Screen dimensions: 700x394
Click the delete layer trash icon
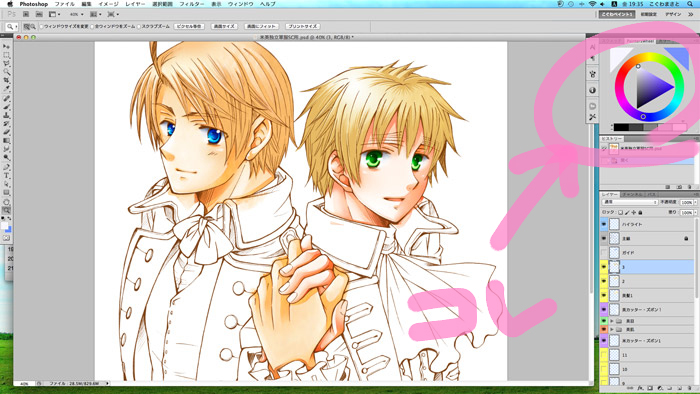[x=690, y=389]
